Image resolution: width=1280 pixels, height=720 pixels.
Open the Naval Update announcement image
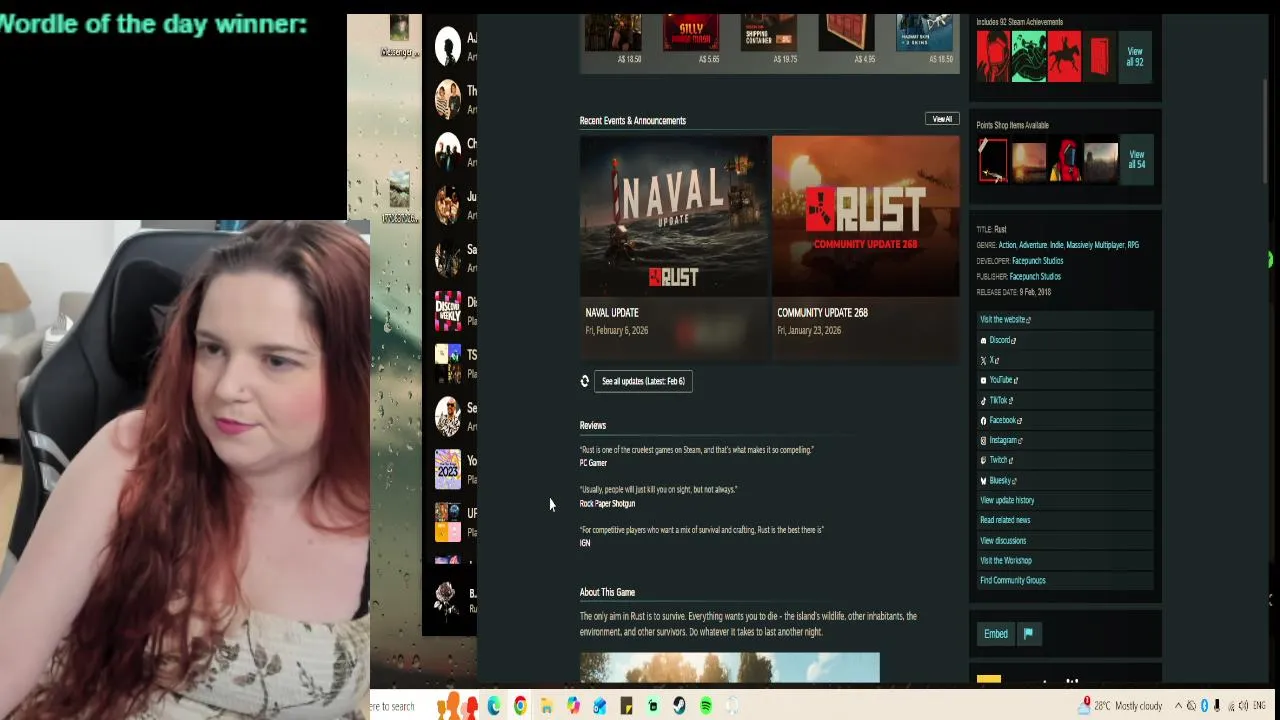674,216
